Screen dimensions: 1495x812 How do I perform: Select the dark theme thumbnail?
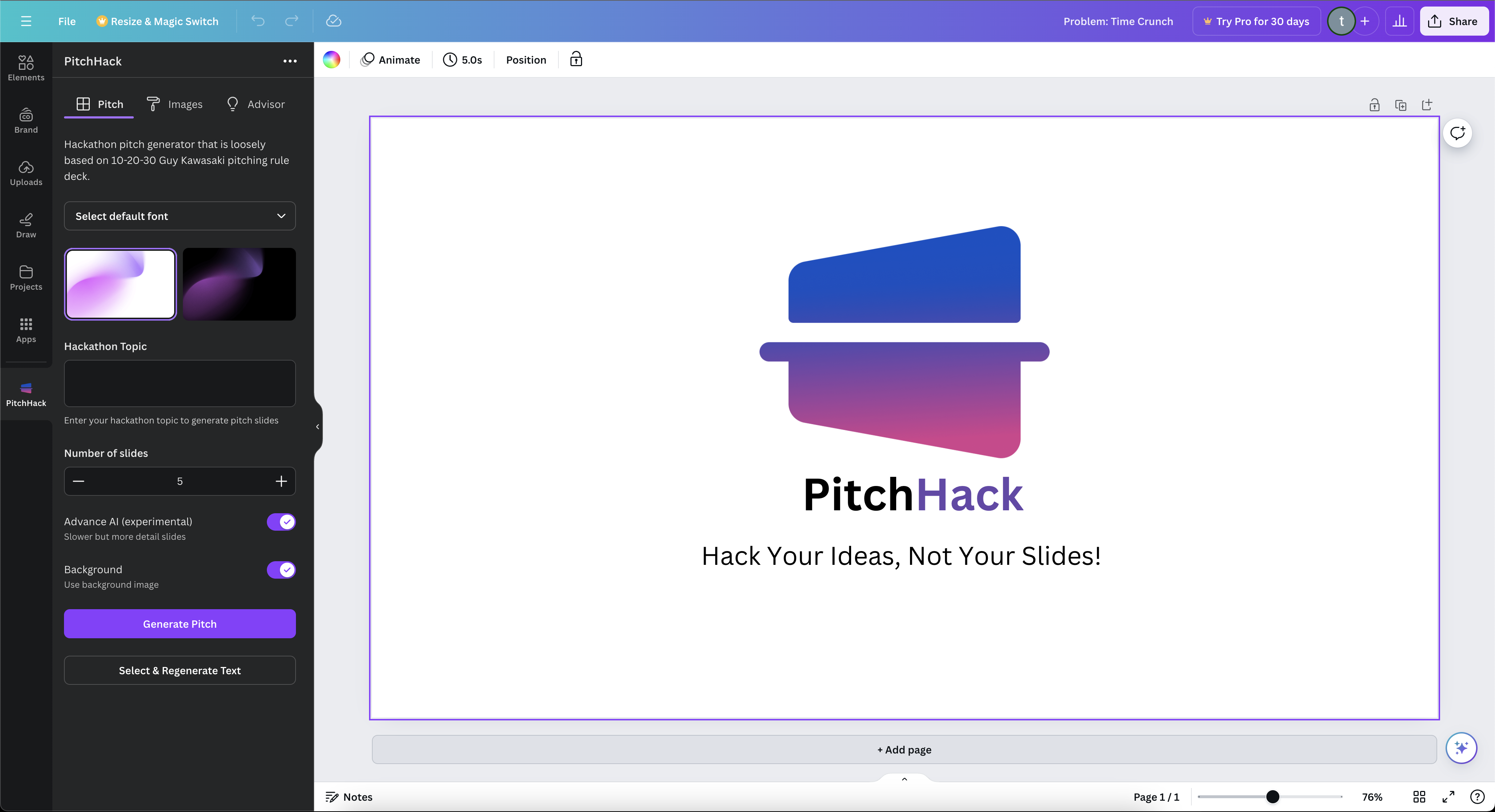pos(239,284)
